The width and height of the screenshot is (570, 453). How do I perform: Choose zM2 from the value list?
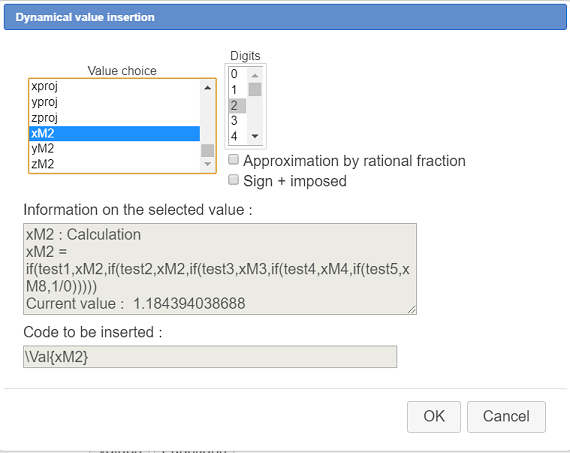(115, 164)
